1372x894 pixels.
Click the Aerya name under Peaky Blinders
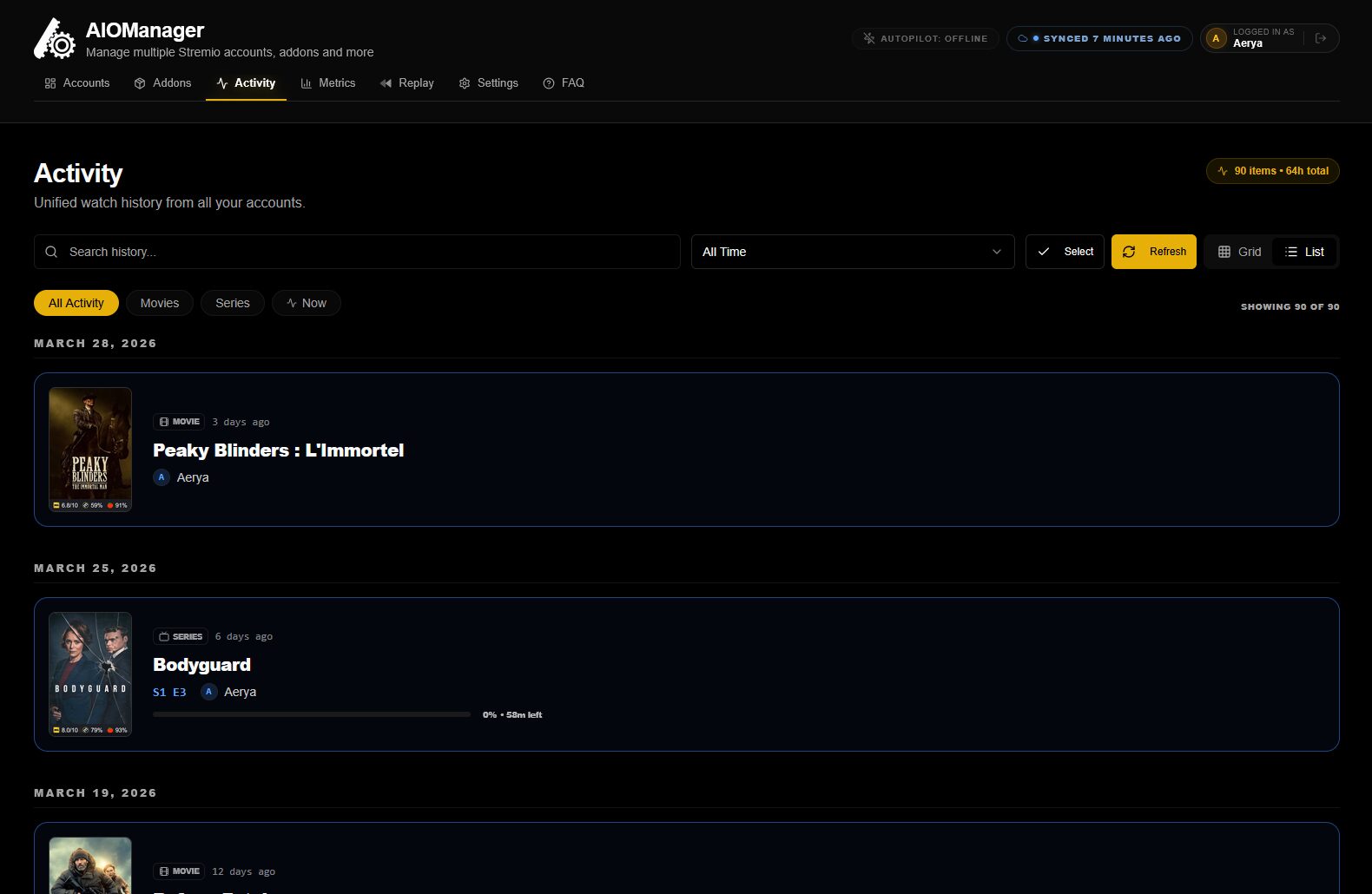click(193, 477)
